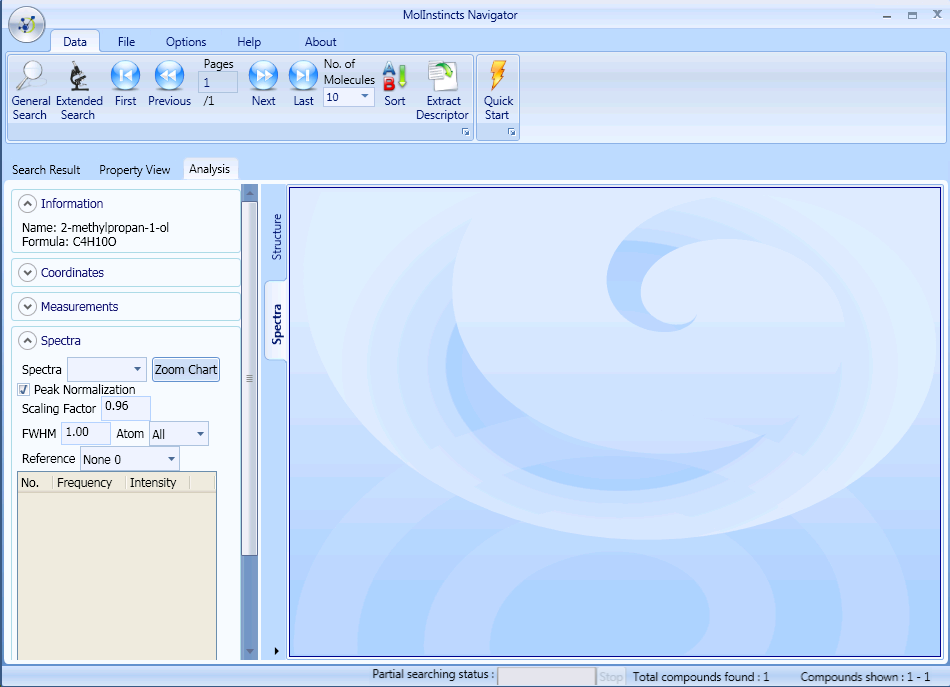Click the Sort A-B icon
Screen dimensions: 950x687
(394, 84)
